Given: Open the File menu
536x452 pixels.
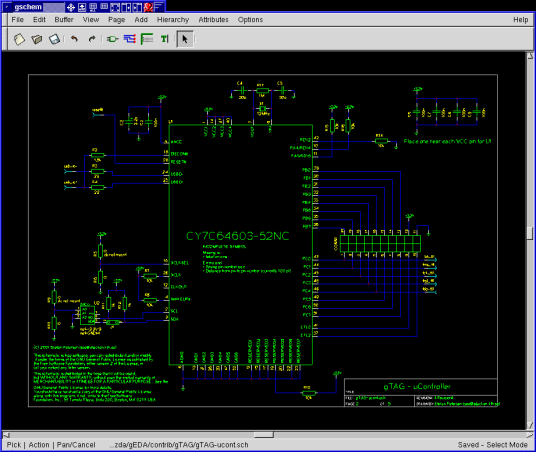Looking at the screenshot, I should click(x=17, y=19).
